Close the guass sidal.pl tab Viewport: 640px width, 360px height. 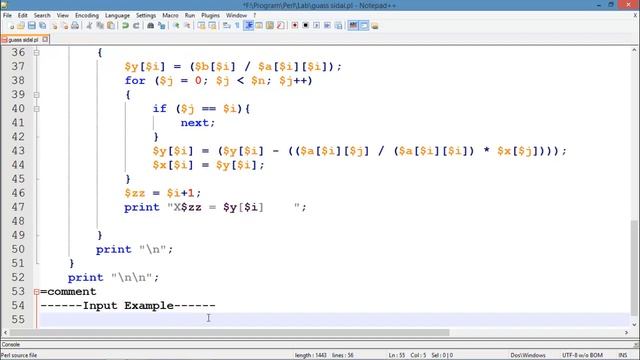[45, 40]
